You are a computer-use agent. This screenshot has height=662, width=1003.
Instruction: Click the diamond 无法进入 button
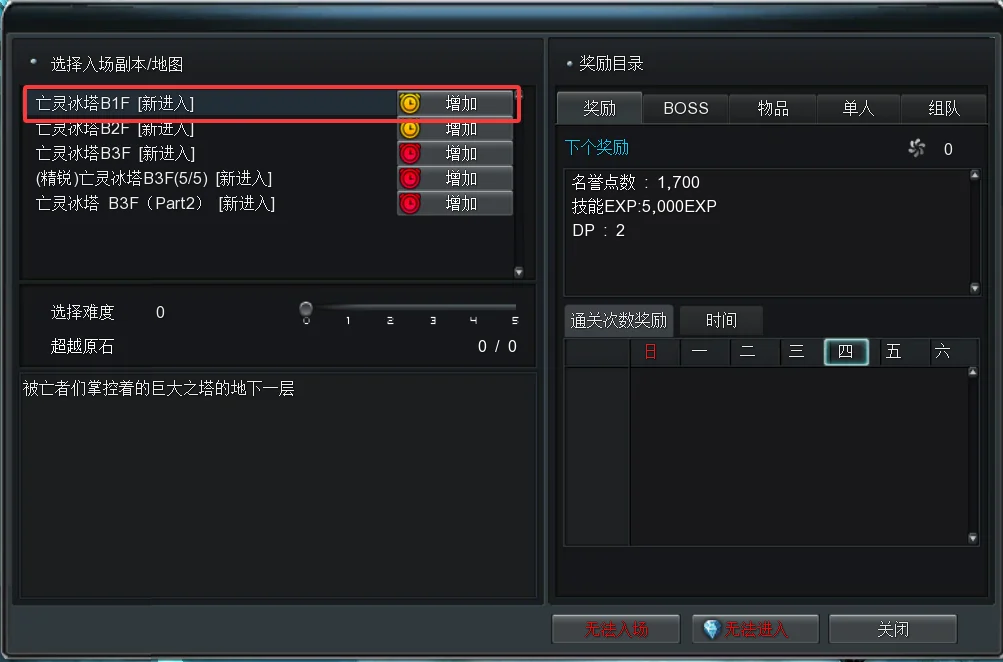pos(755,629)
